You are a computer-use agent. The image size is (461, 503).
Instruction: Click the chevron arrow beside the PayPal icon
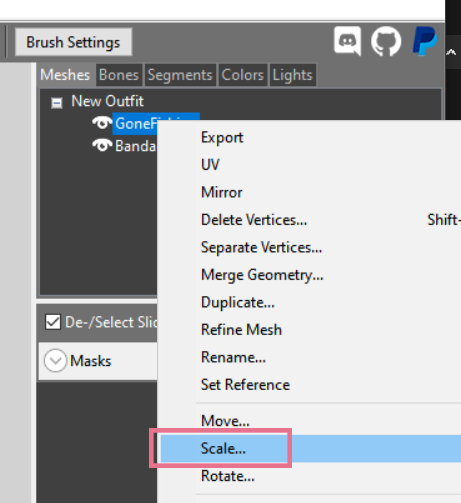451,52
